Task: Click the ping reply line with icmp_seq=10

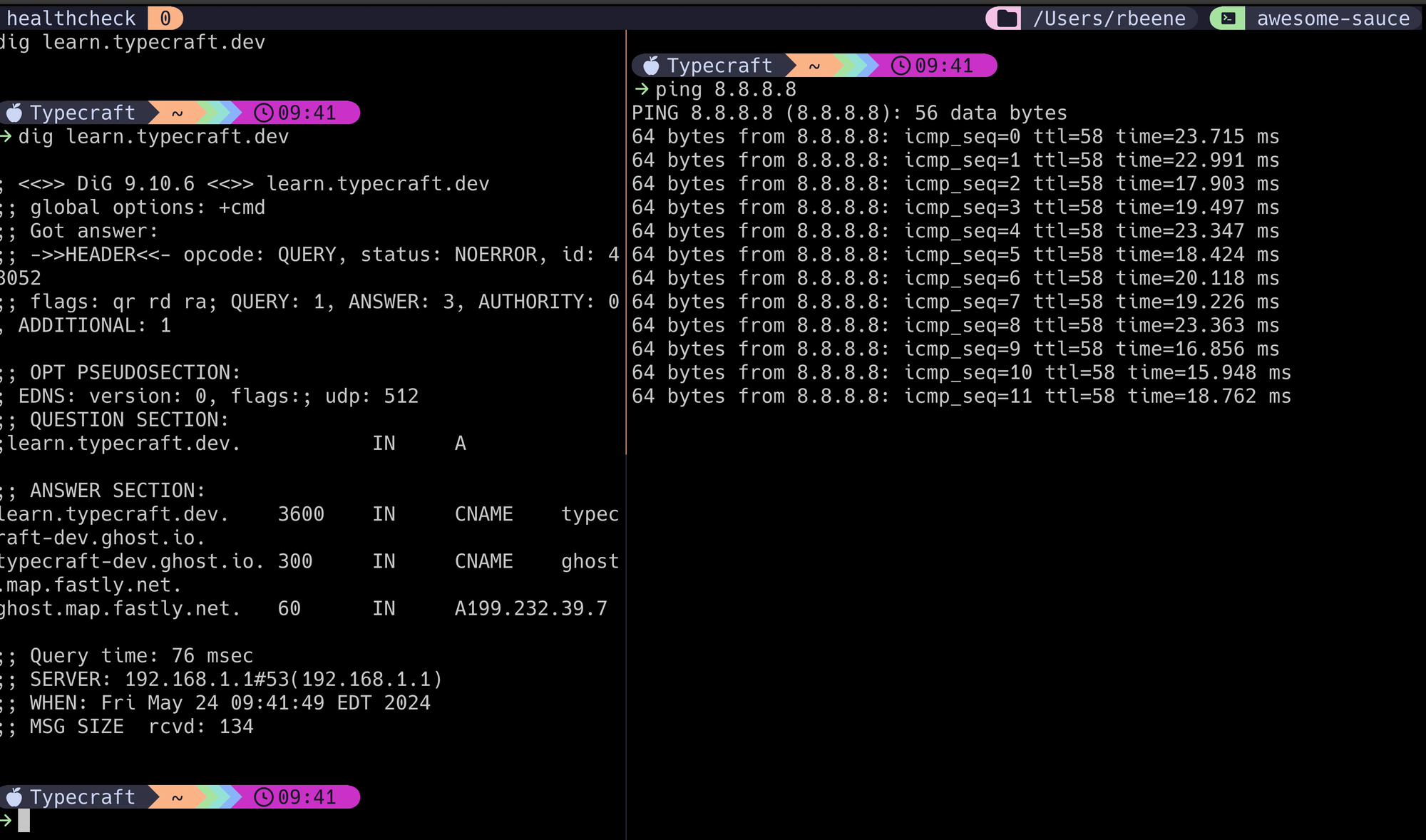Action: click(x=961, y=372)
